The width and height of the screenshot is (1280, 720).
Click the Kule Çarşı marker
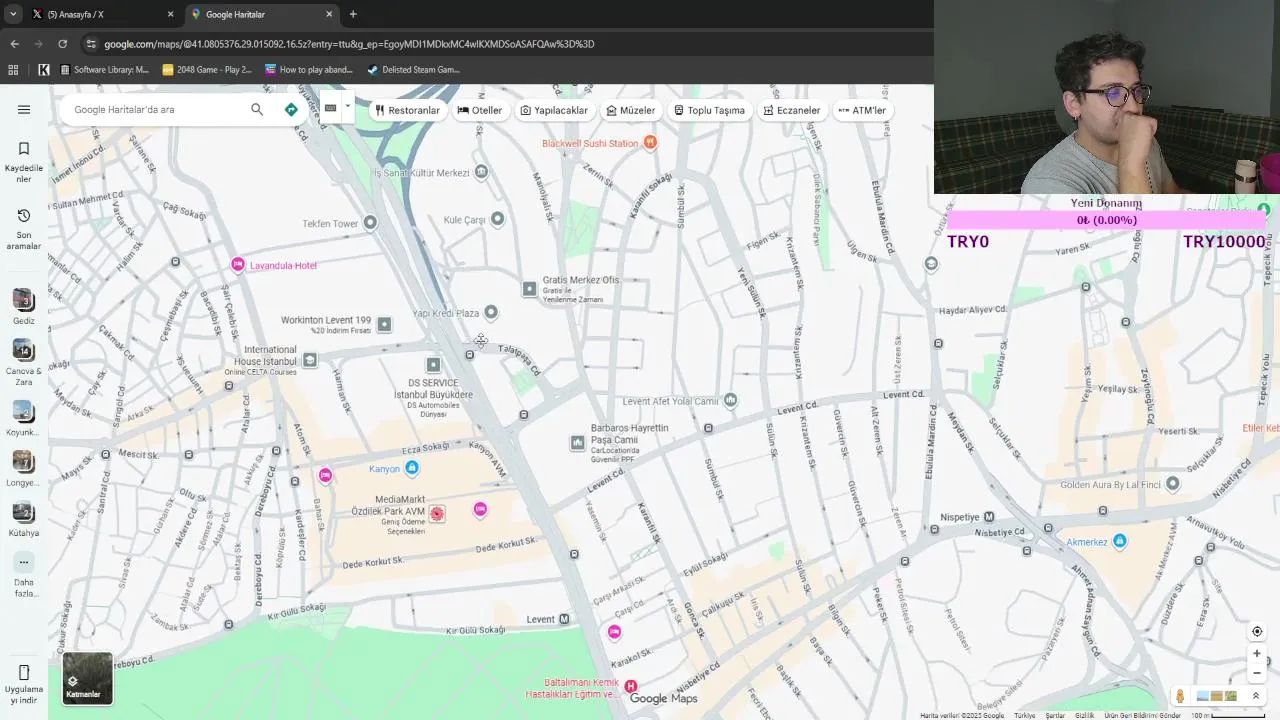[x=497, y=219]
